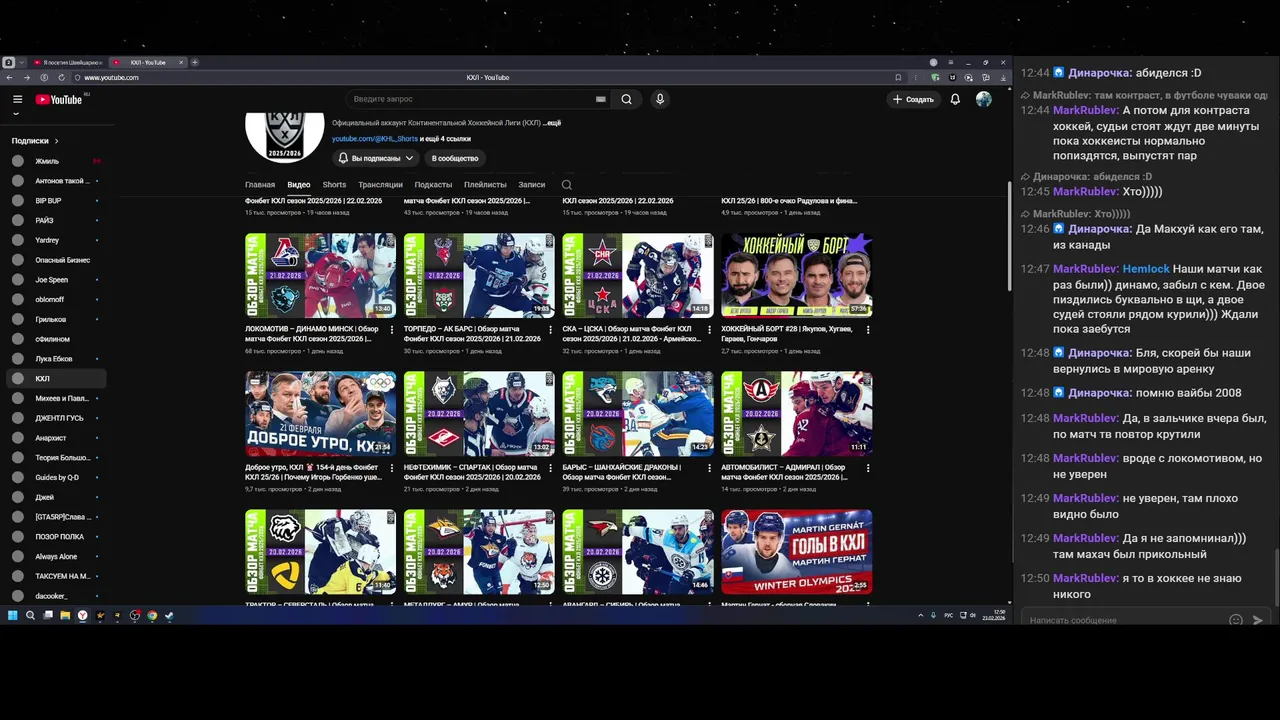Switch to the Трансляции channel tab

380,185
